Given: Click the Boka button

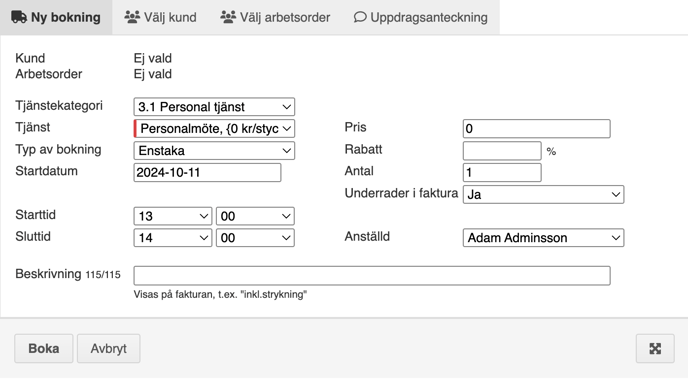Looking at the screenshot, I should click(x=43, y=349).
